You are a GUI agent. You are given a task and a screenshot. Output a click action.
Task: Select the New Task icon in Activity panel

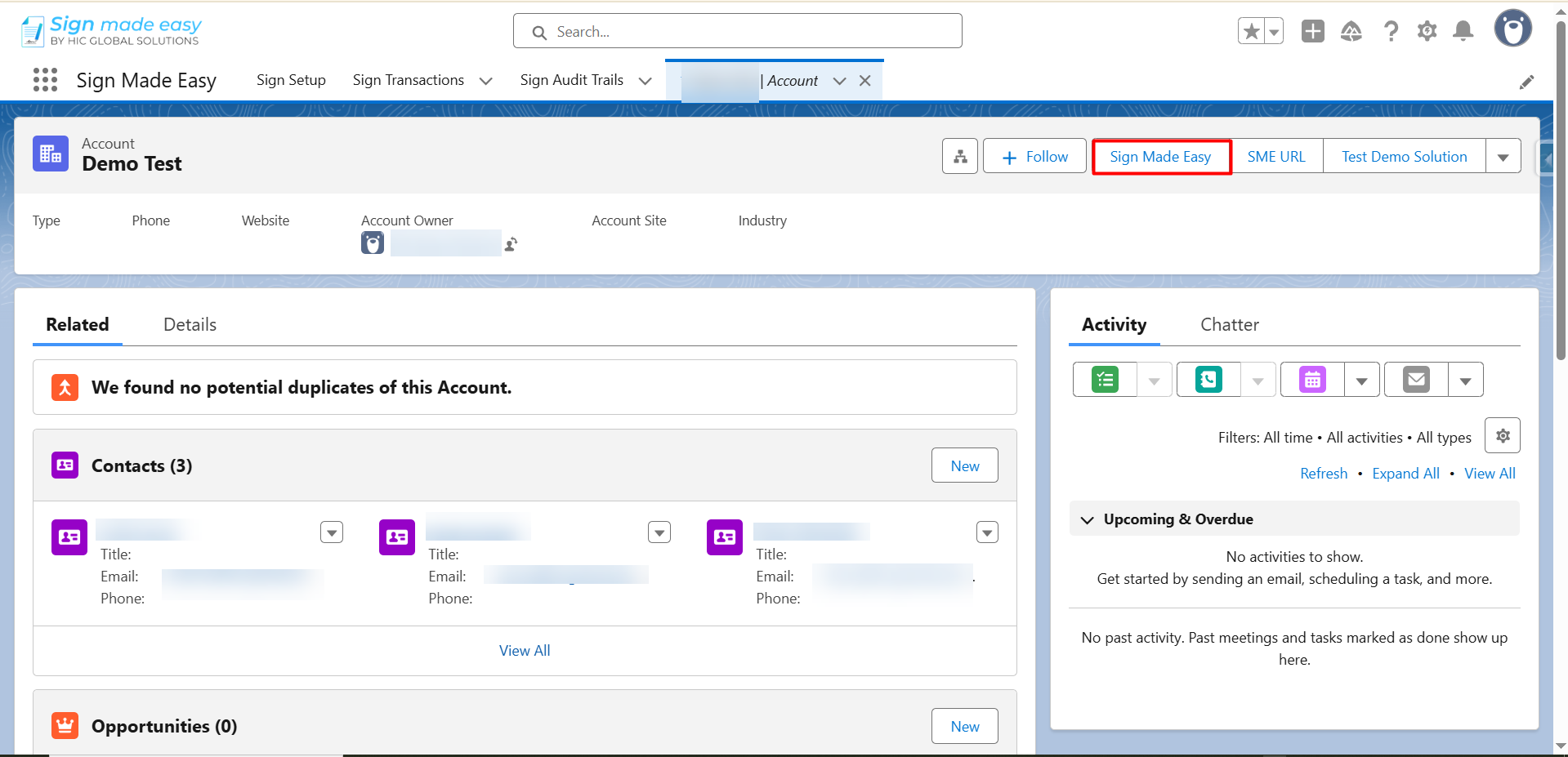click(1104, 379)
